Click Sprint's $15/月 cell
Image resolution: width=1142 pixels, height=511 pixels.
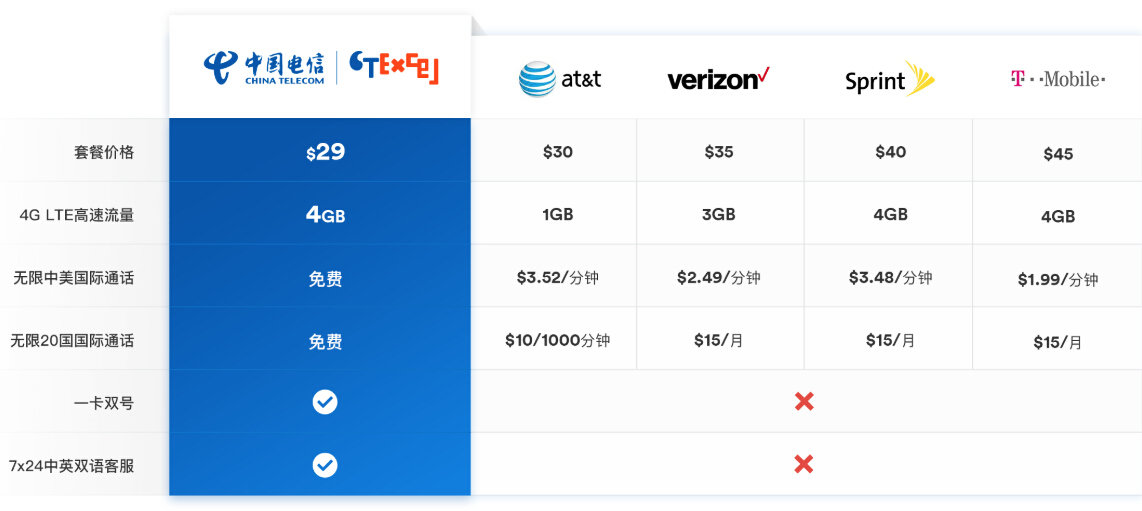[x=889, y=338]
